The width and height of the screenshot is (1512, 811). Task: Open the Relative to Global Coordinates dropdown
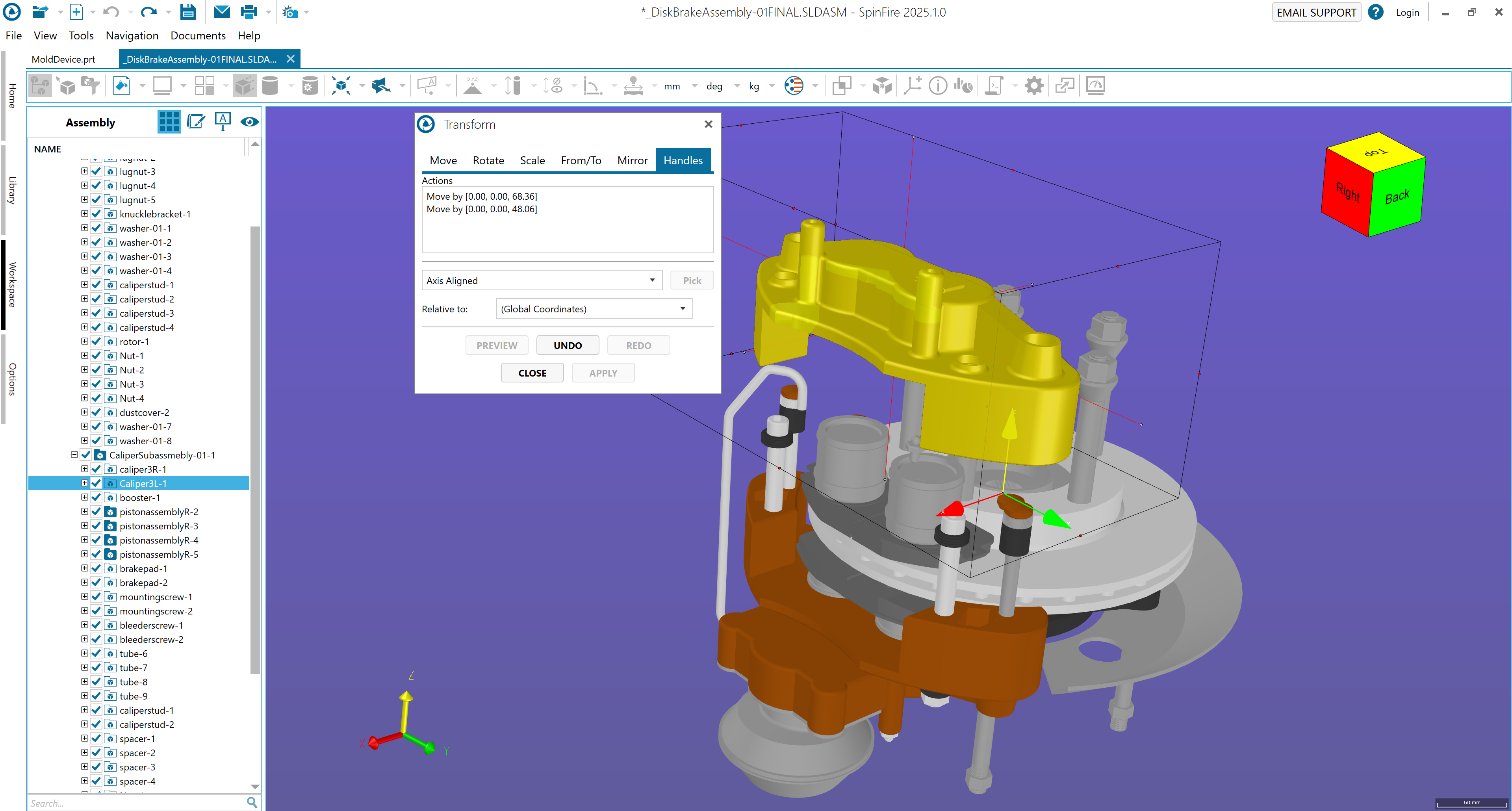(x=682, y=309)
